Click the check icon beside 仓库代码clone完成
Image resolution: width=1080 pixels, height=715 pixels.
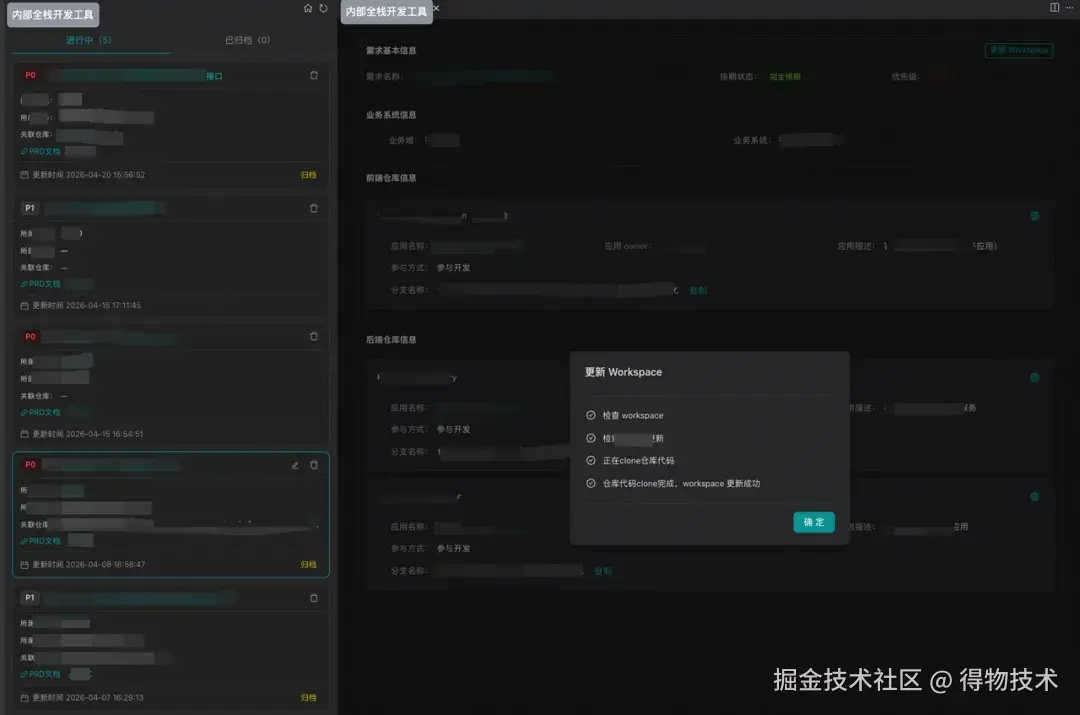(591, 484)
